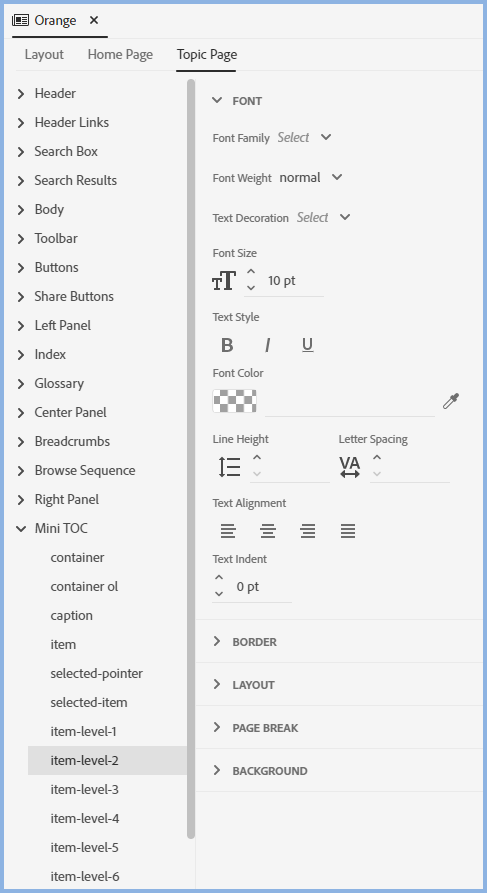Viewport: 487px width, 893px height.
Task: Align text left
Action: 228,531
